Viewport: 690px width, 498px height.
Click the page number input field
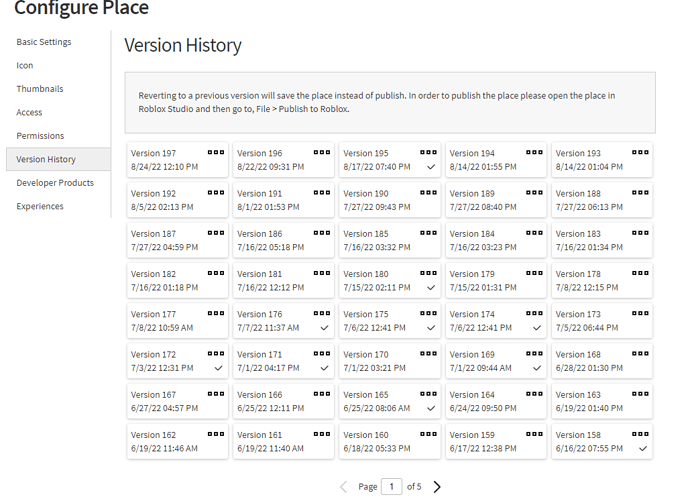coord(391,487)
